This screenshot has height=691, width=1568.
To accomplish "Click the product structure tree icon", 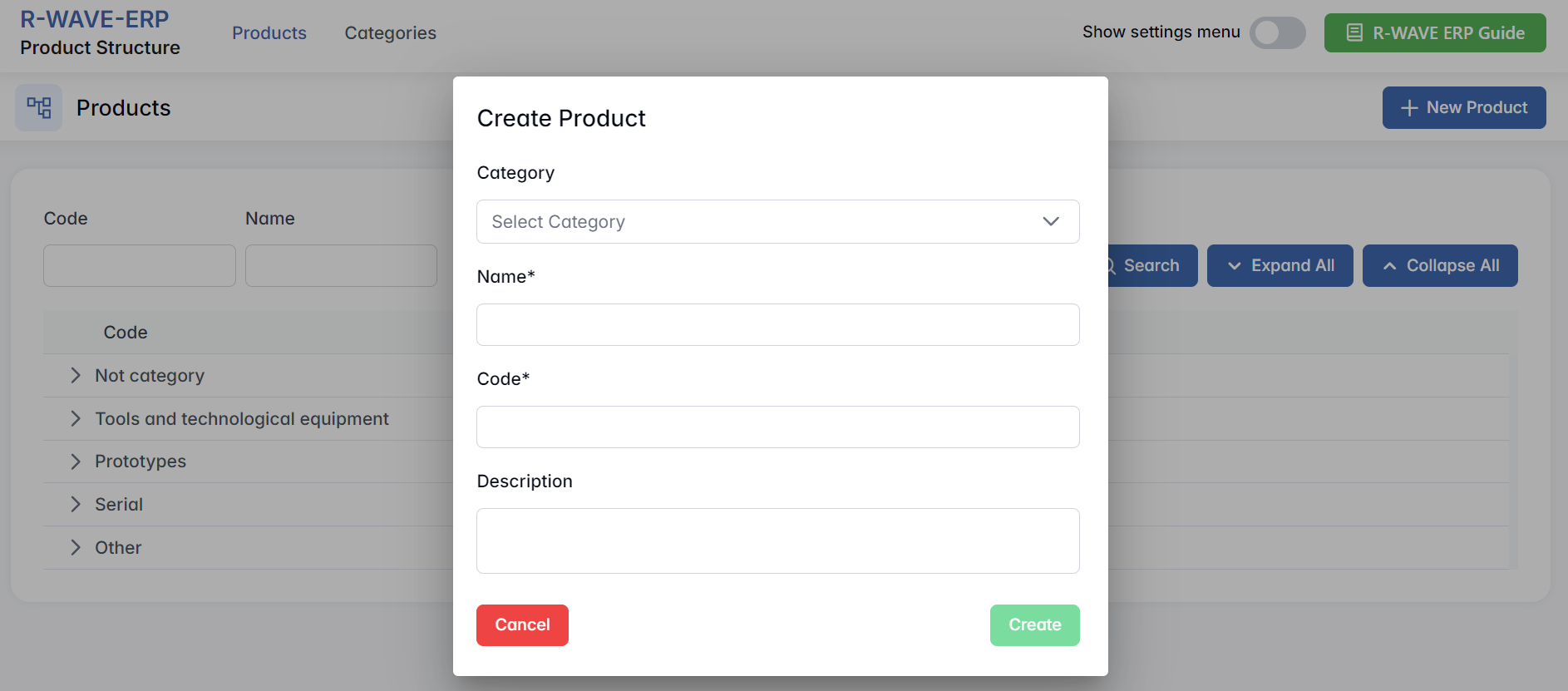I will point(38,107).
